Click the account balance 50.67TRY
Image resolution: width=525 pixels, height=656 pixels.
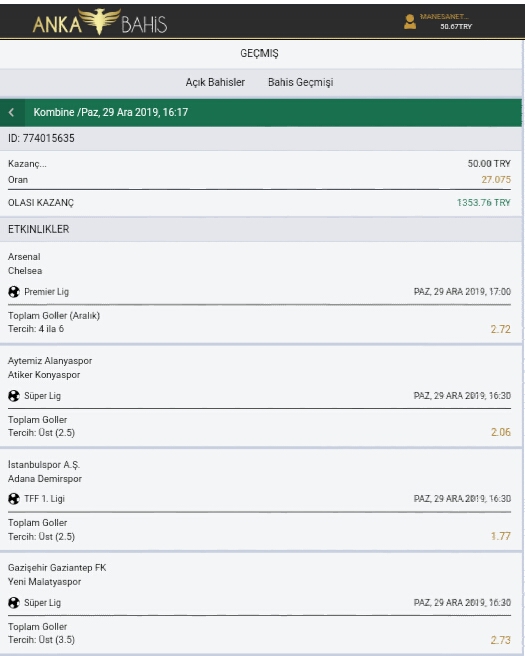[456, 26]
